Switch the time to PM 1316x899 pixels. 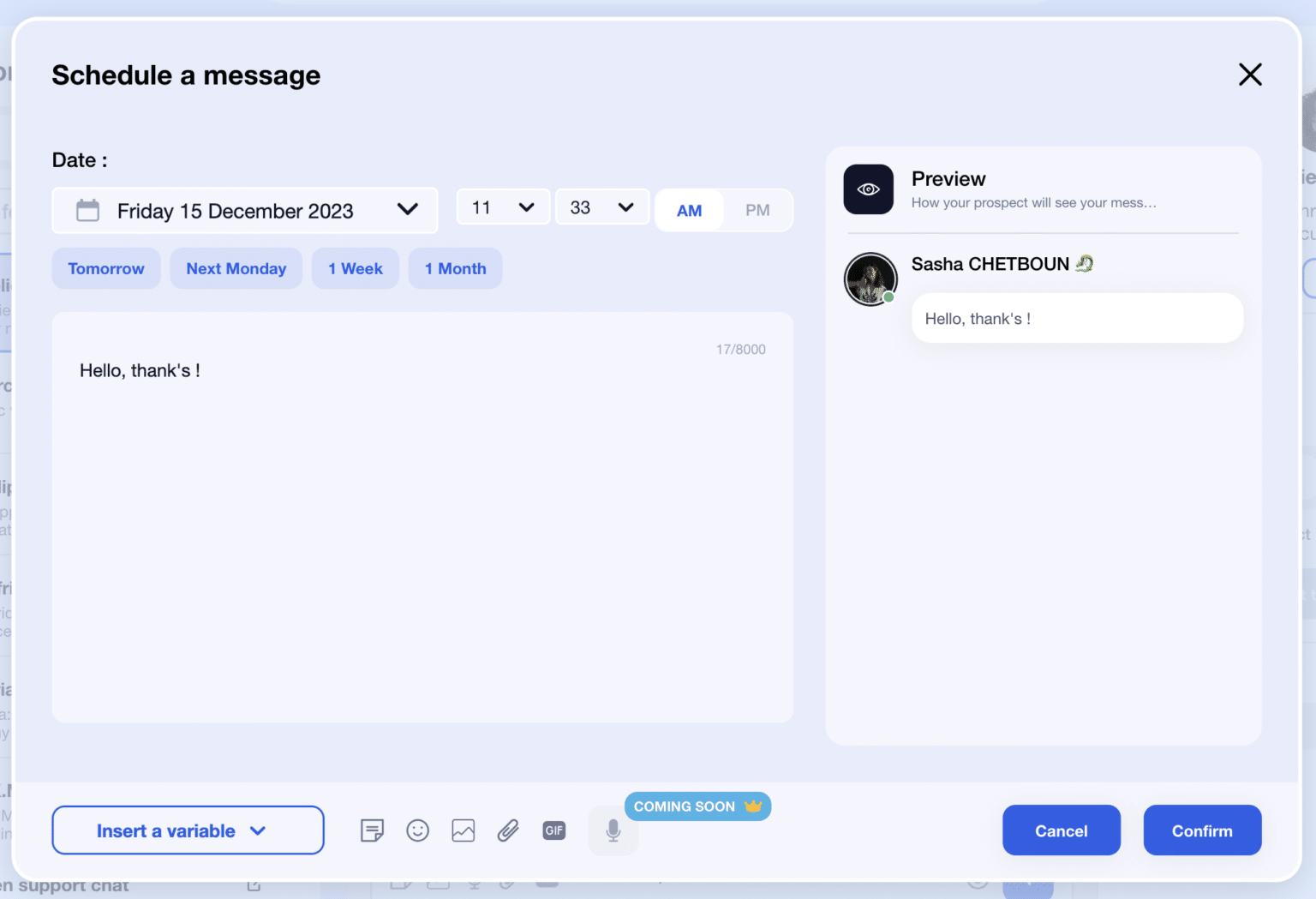click(757, 210)
